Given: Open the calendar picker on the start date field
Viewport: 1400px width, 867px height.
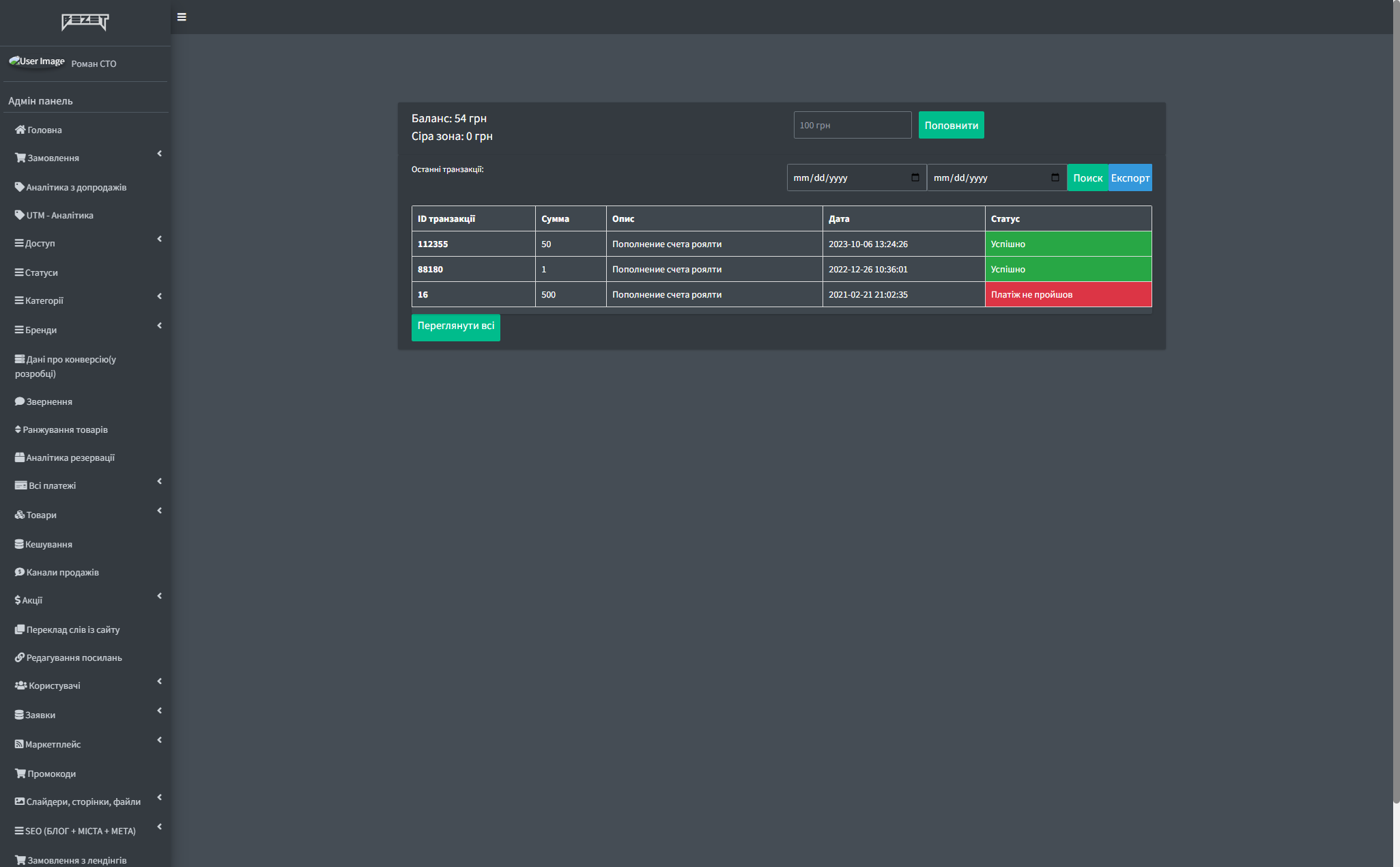Looking at the screenshot, I should [x=915, y=177].
